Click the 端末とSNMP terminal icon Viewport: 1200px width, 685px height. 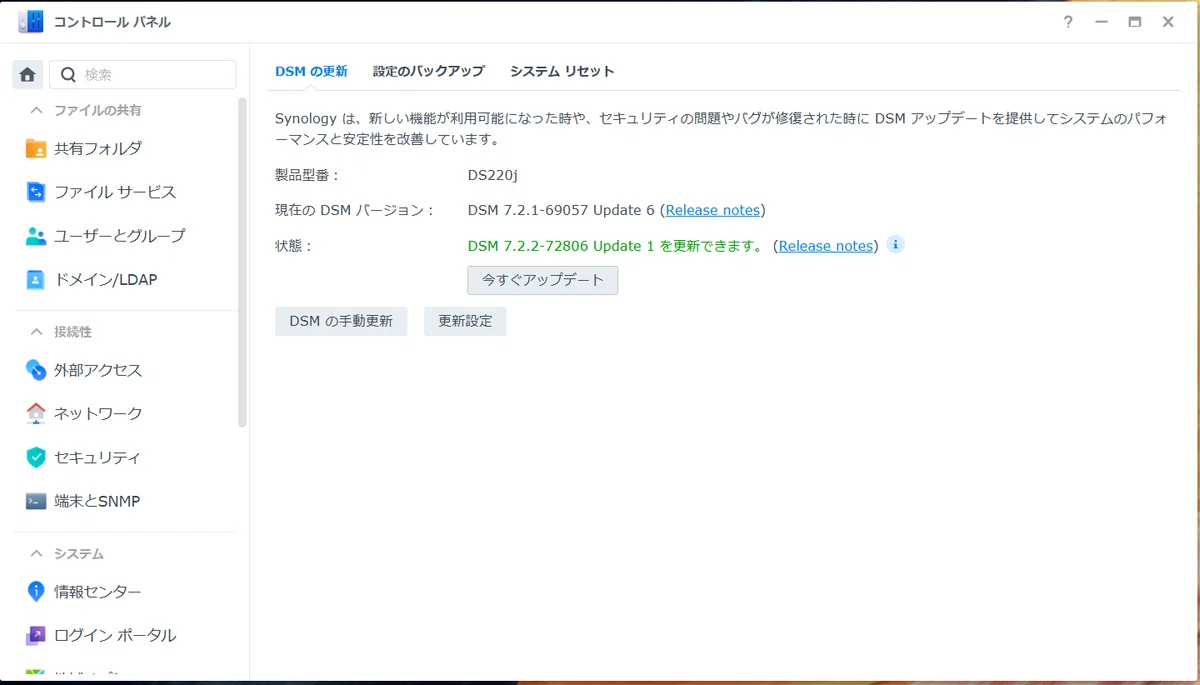(36, 501)
